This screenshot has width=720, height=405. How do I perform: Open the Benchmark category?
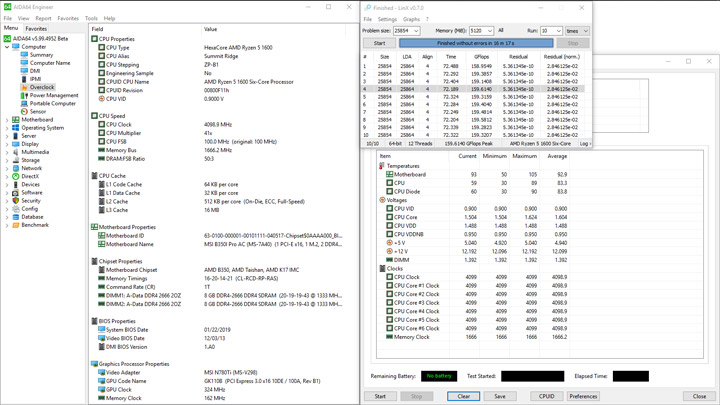click(35, 225)
